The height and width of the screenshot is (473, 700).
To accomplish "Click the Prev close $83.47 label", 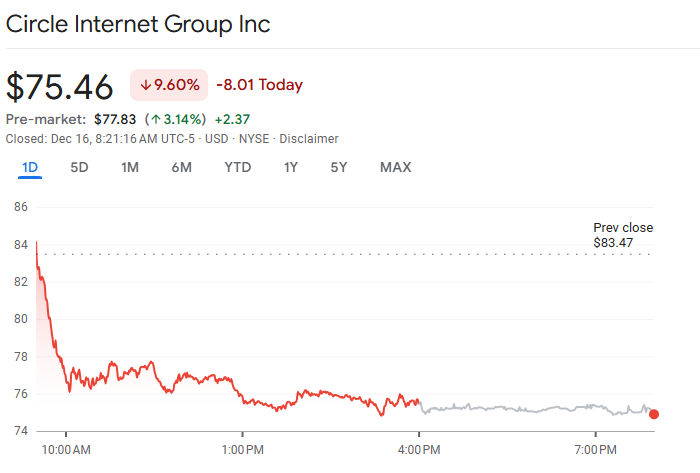I will pyautogui.click(x=623, y=235).
